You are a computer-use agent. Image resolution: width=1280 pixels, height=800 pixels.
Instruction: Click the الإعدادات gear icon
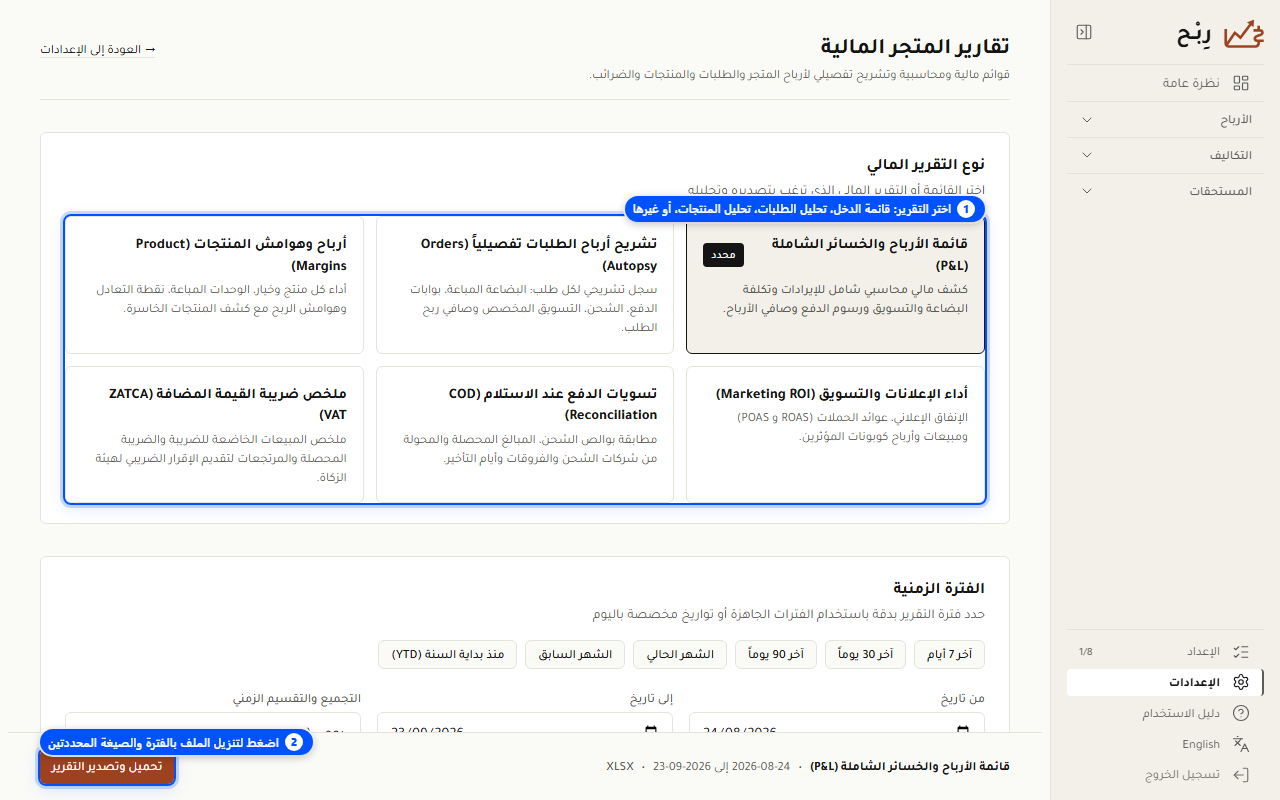1241,682
